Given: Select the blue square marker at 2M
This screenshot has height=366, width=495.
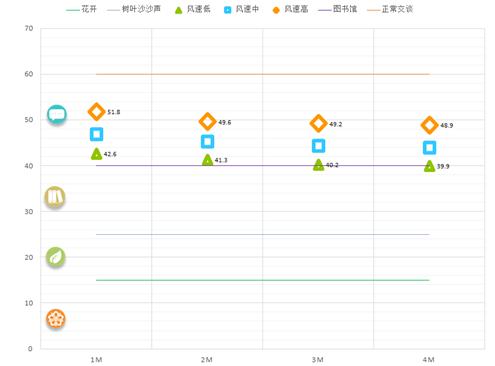Looking at the screenshot, I should [207, 142].
